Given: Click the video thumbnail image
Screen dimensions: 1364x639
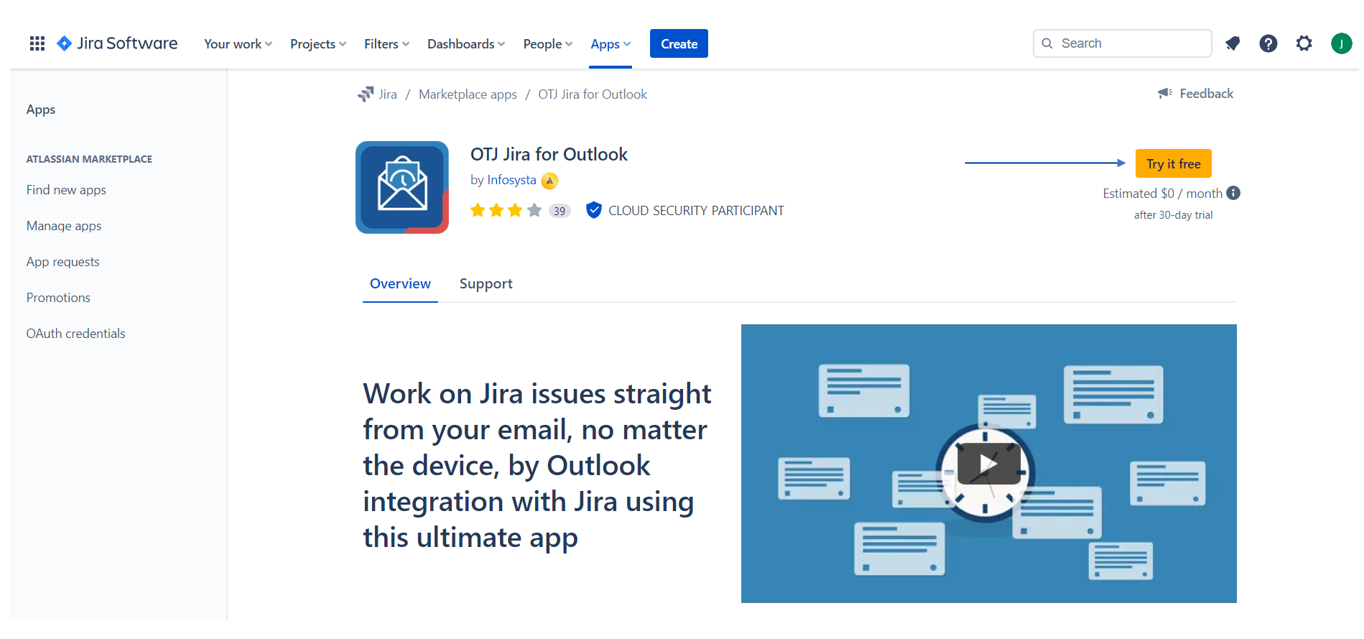Looking at the screenshot, I should pos(988,463).
